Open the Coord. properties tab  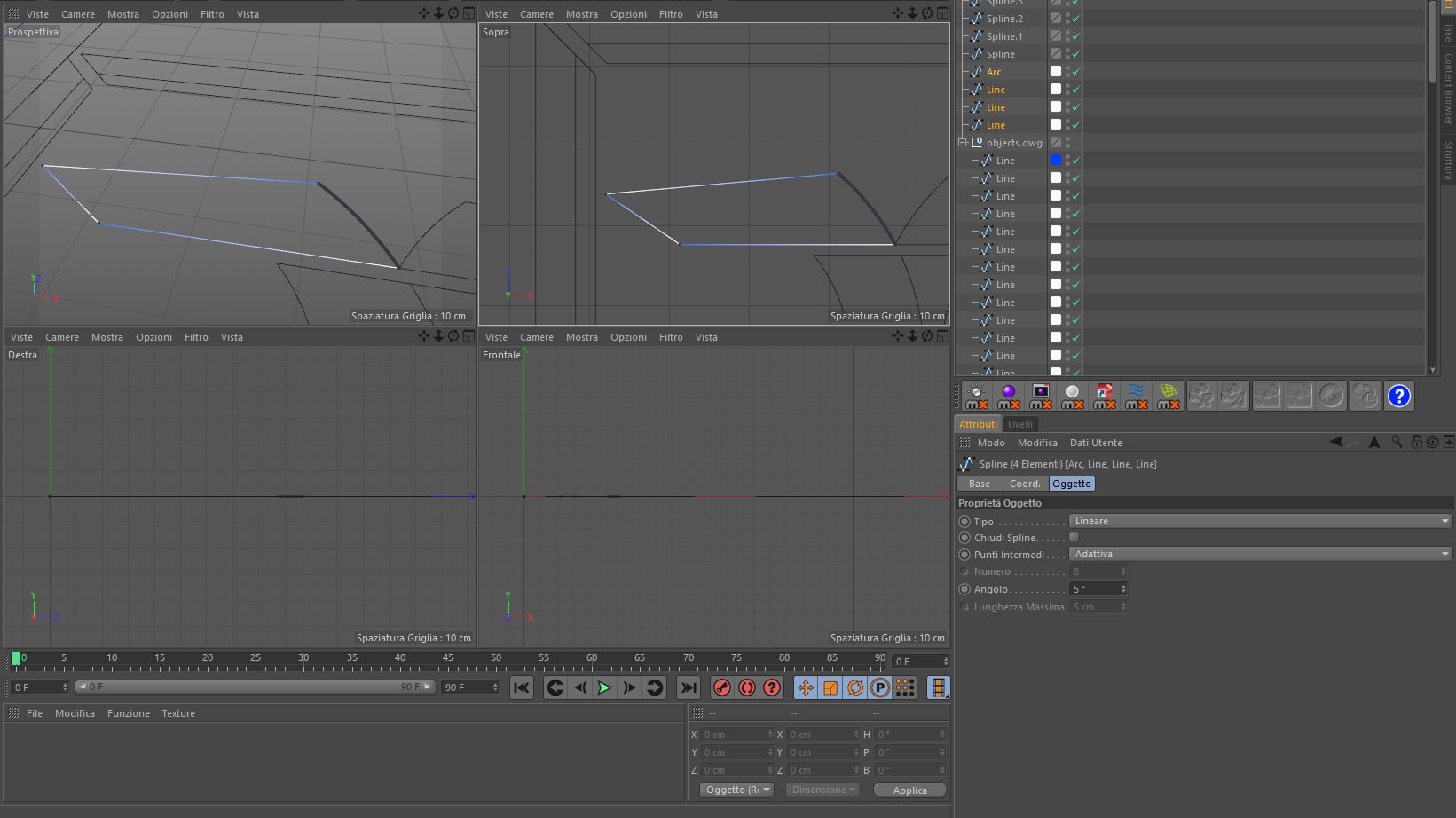coord(1025,484)
